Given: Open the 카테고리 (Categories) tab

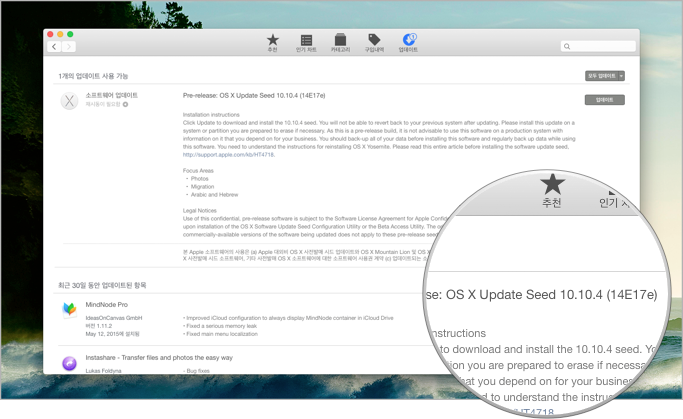Looking at the screenshot, I should coord(340,43).
